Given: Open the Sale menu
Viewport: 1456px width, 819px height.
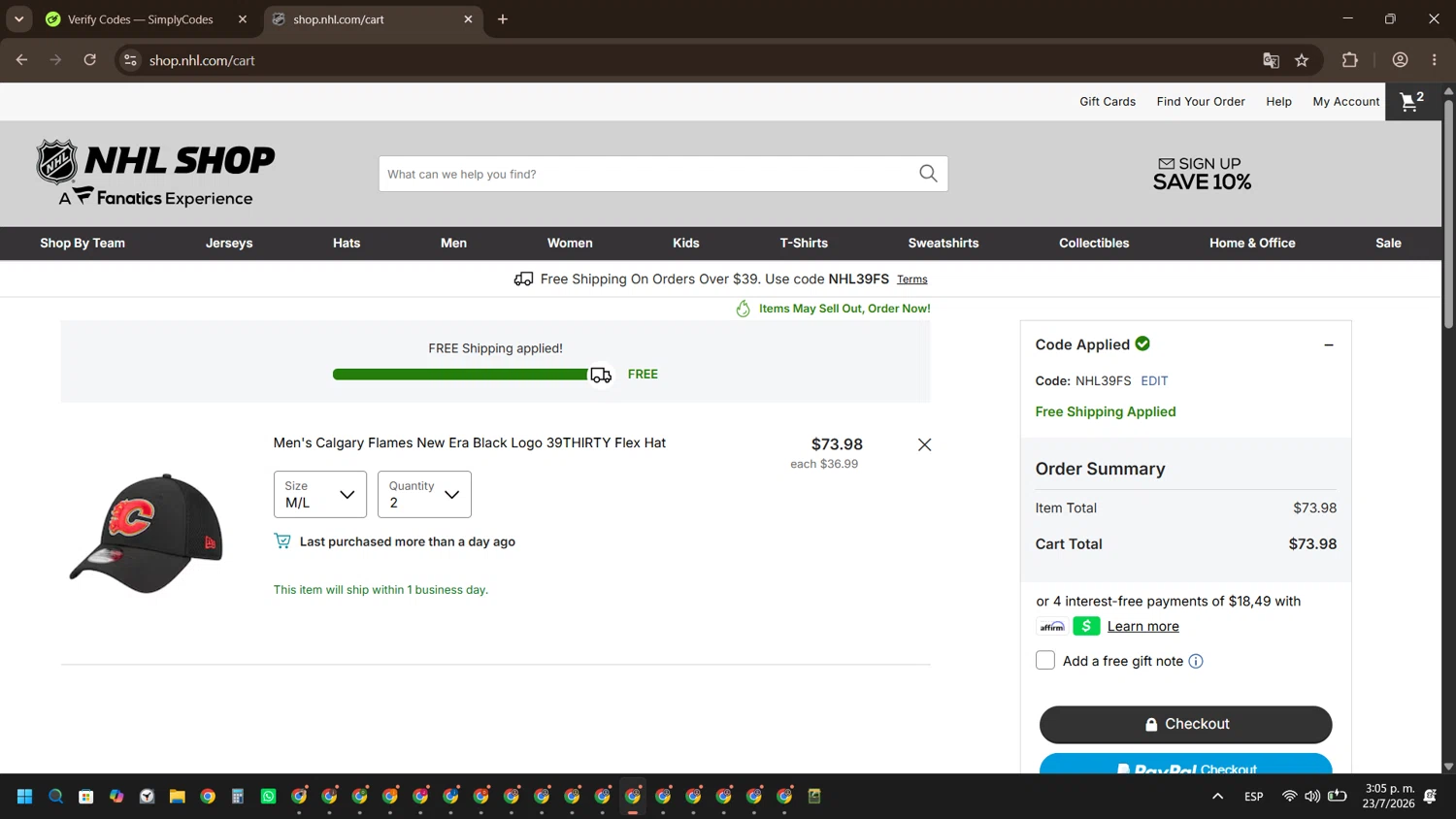Looking at the screenshot, I should point(1388,244).
